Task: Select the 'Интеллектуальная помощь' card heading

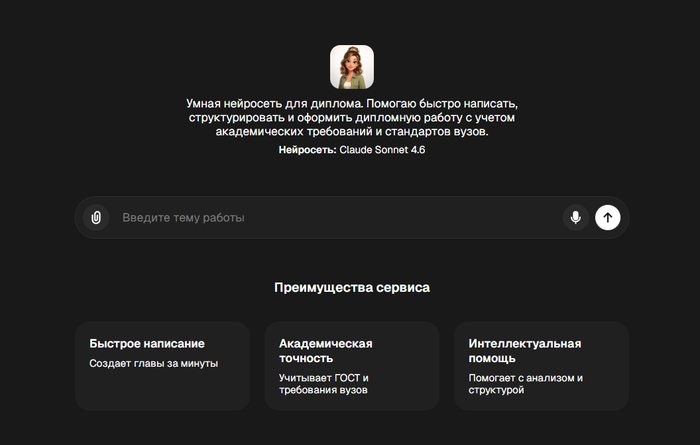Action: tap(525, 350)
